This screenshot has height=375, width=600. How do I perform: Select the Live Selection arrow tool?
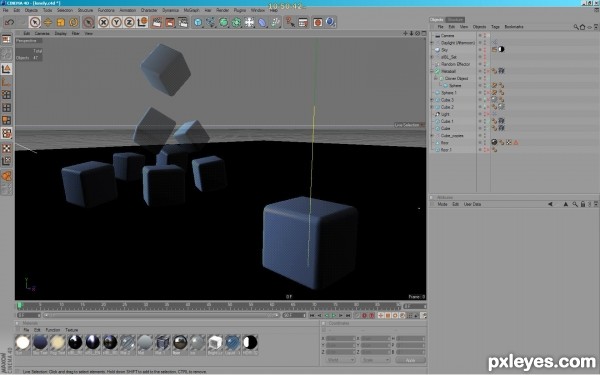tap(34, 22)
